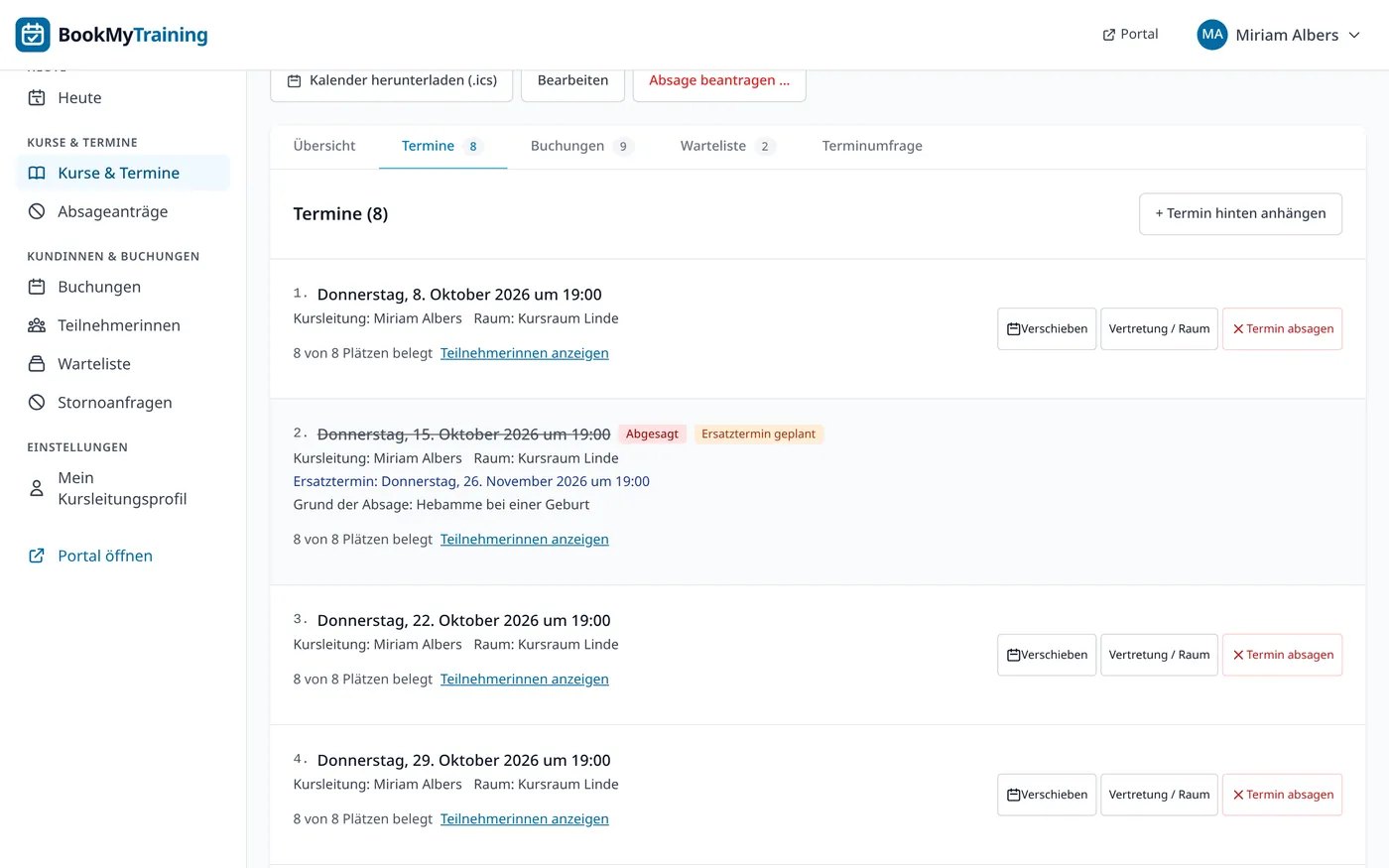This screenshot has width=1389, height=868.
Task: Click the Heute calendar icon in sidebar
Action: pos(37,97)
